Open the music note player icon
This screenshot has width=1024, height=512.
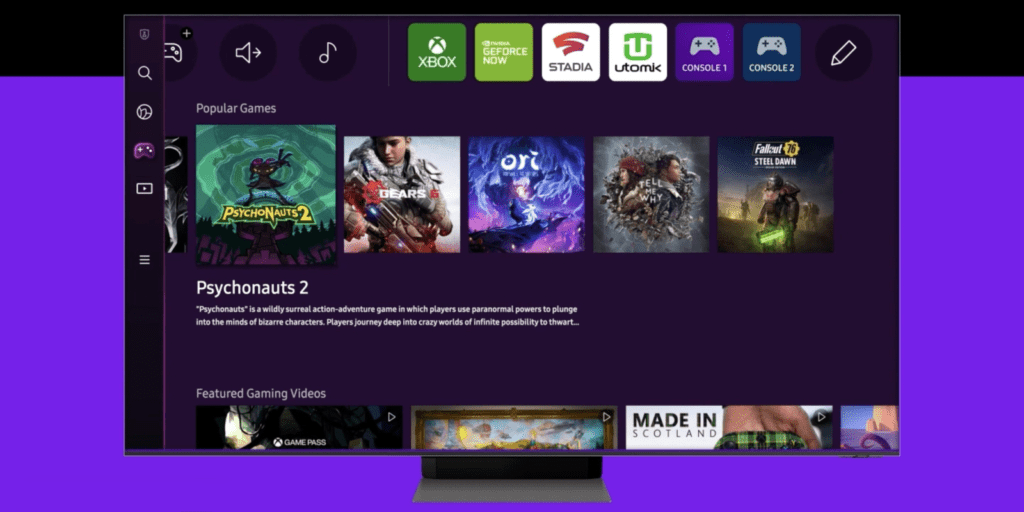click(x=327, y=53)
